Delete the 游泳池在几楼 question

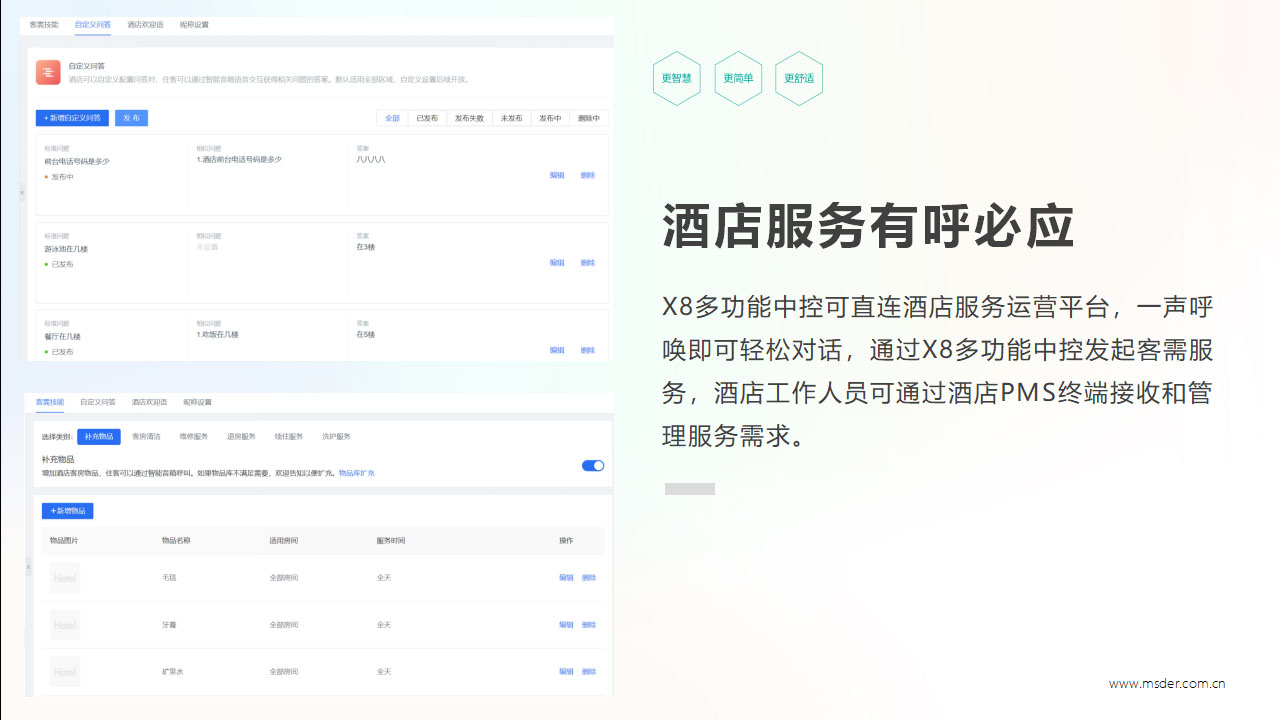point(588,263)
